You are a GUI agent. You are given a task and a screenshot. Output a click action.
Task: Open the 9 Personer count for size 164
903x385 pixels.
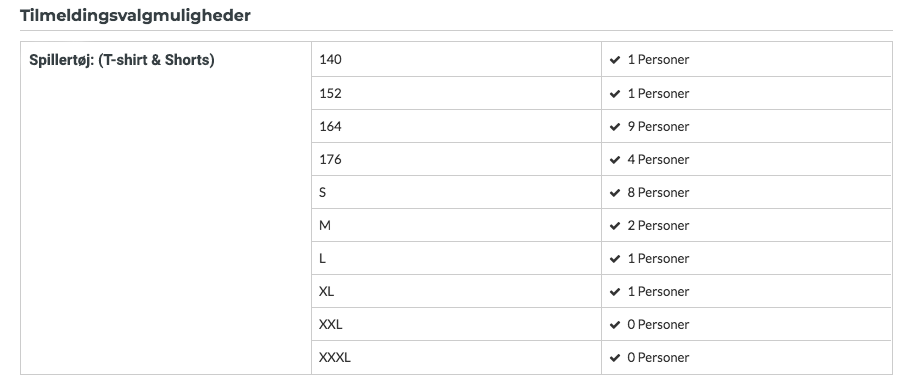[x=658, y=127]
